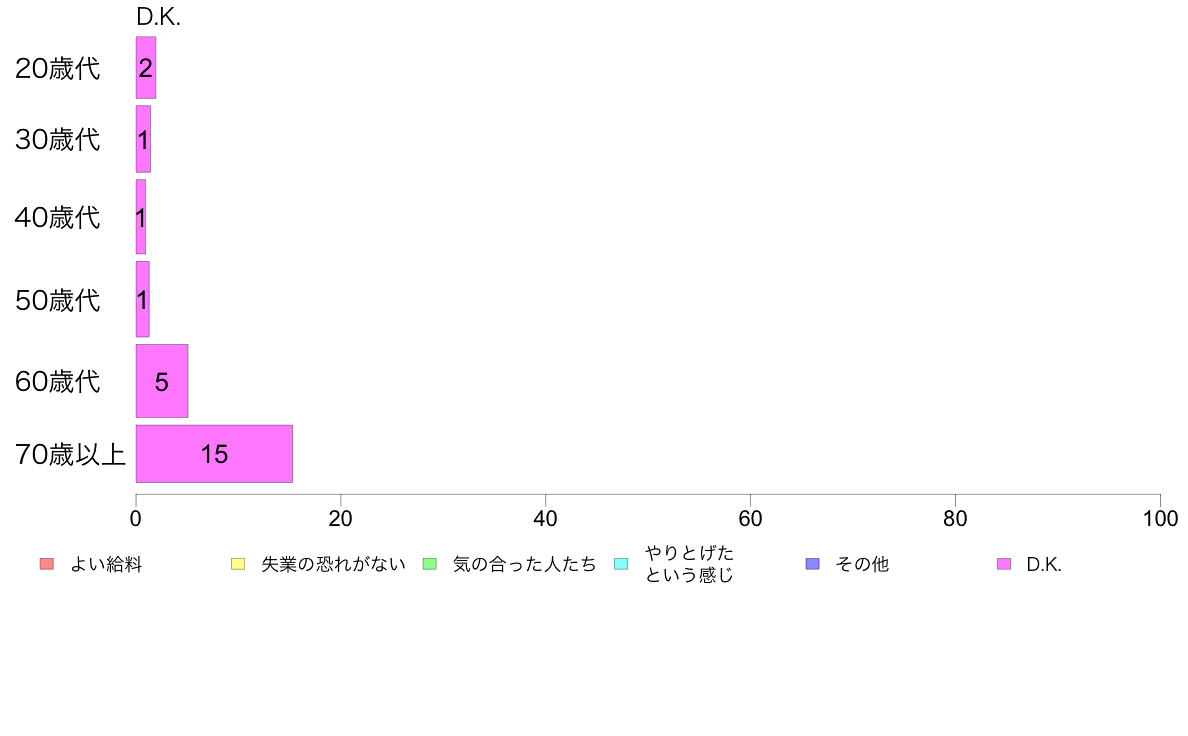Click the D.K. title above the chart
The height and width of the screenshot is (736, 1188).
[158, 17]
